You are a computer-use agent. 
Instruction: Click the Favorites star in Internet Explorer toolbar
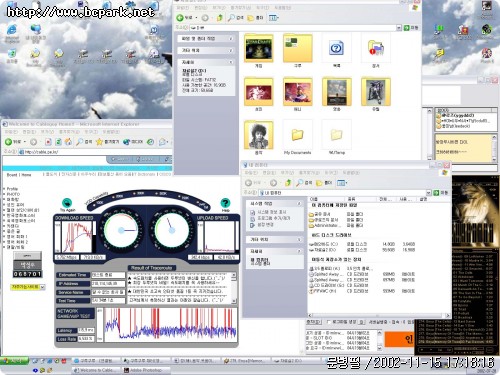99,142
